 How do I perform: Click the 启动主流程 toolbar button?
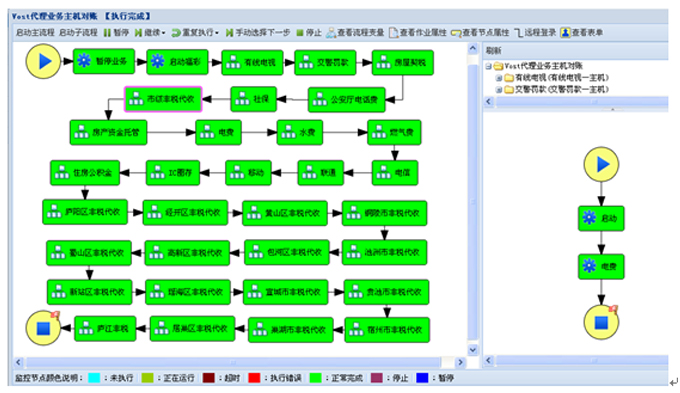click(35, 33)
